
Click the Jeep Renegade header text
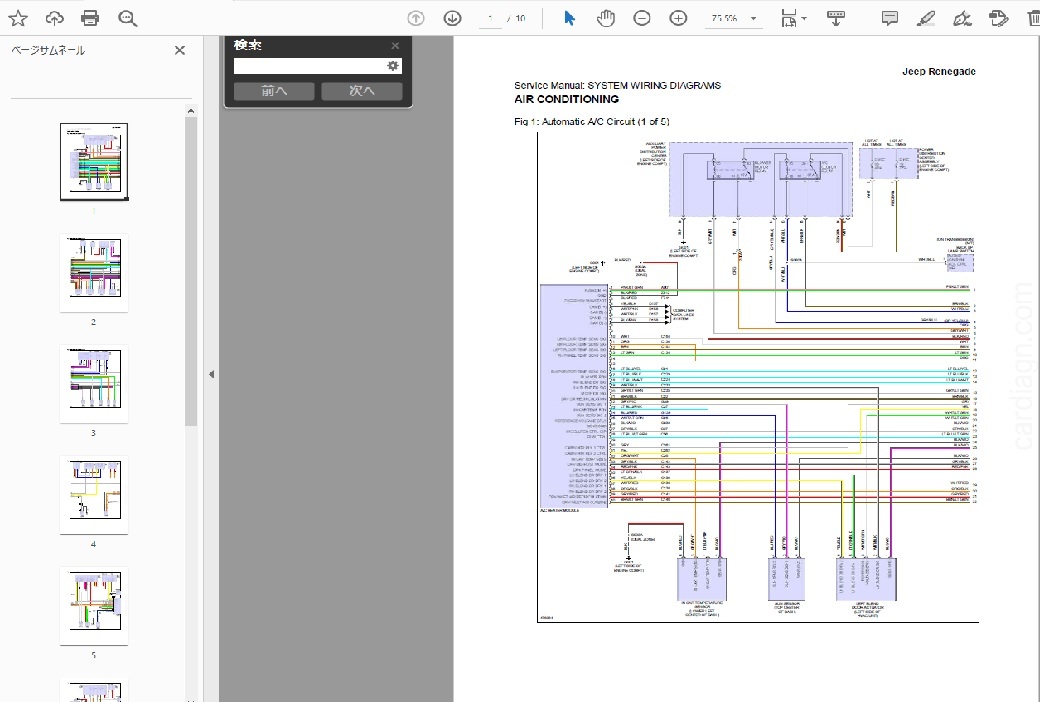[939, 72]
